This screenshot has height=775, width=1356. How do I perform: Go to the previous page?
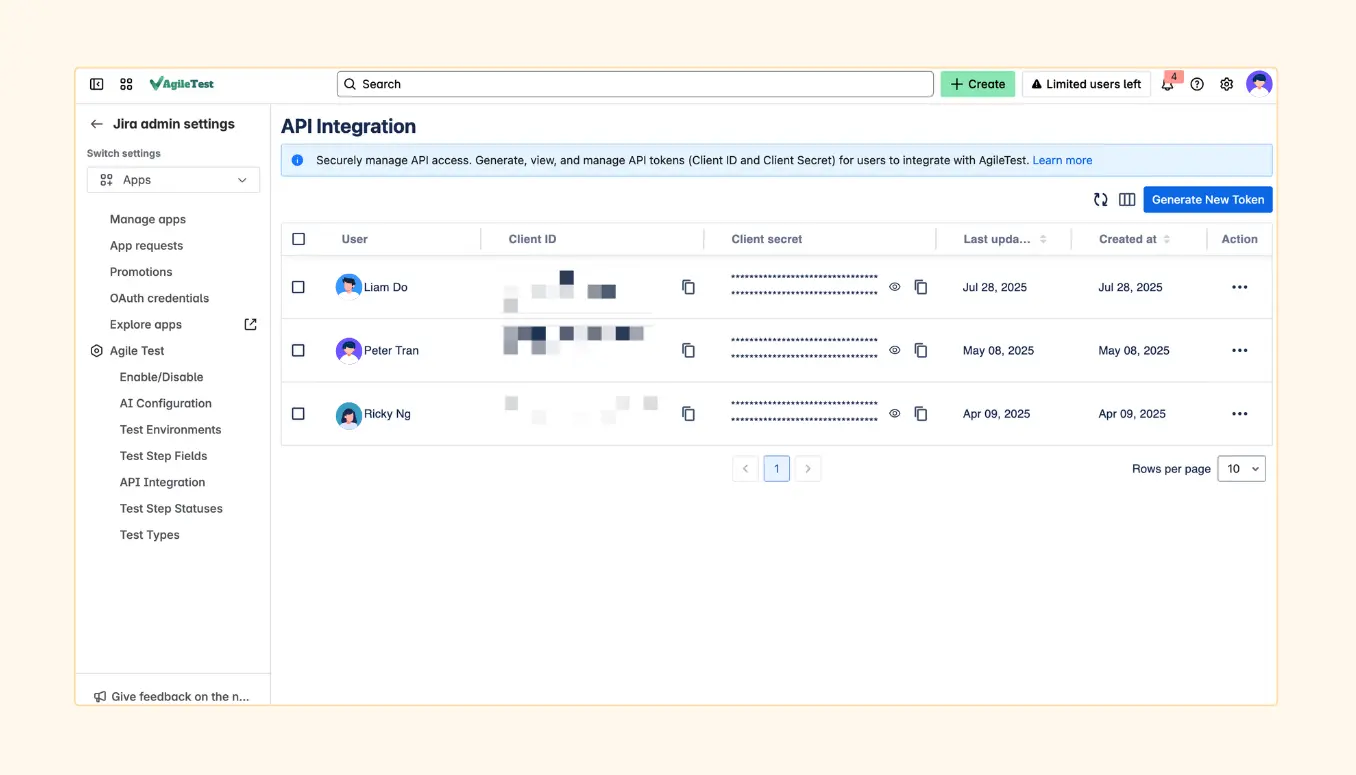tap(745, 468)
